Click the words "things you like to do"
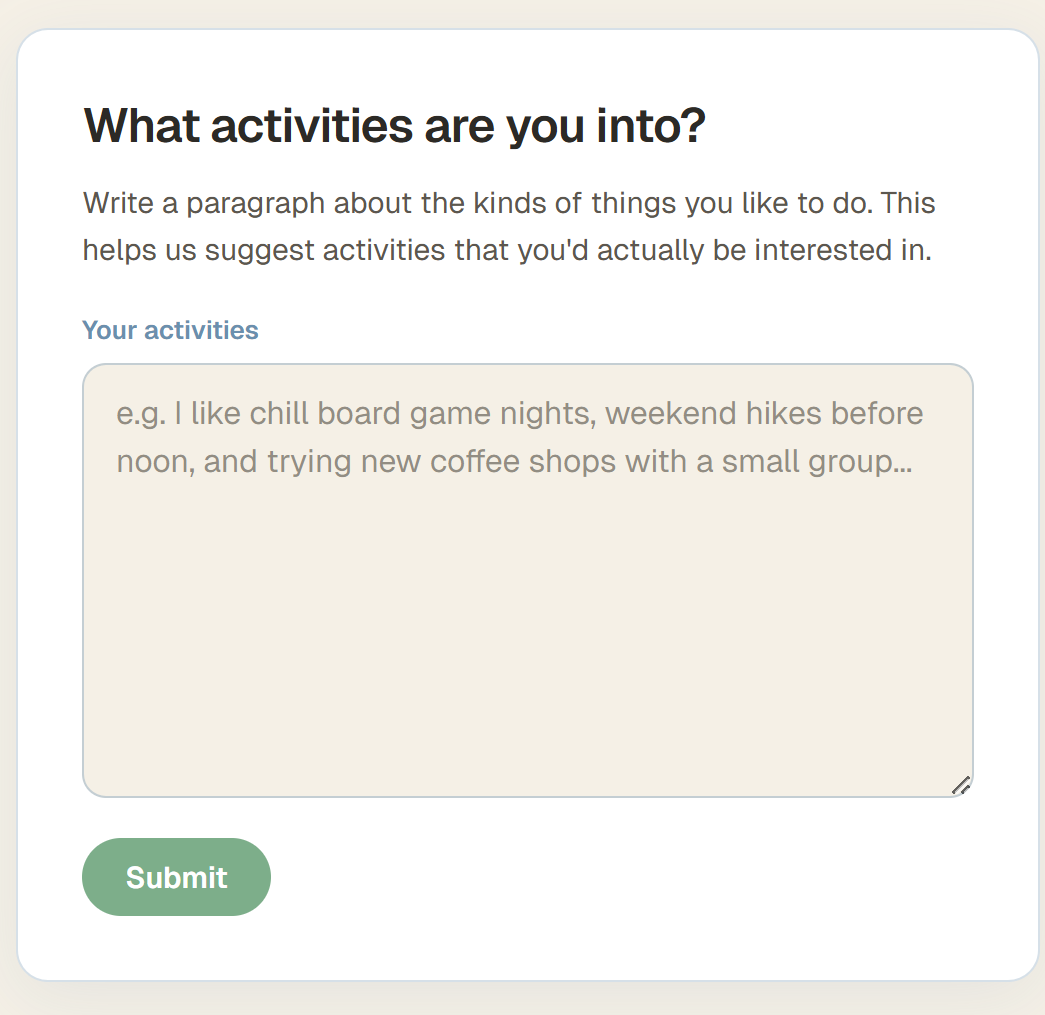The width and height of the screenshot is (1045, 1015). point(735,204)
